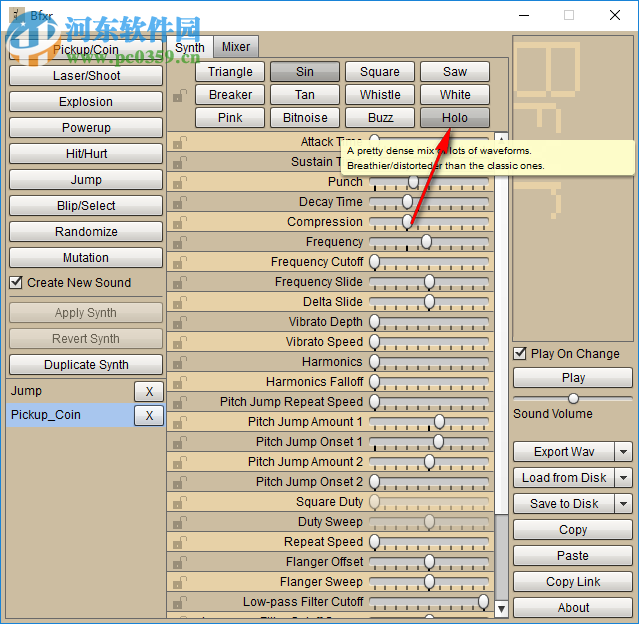The width and height of the screenshot is (639, 624).
Task: Click the Paste button
Action: (x=573, y=556)
